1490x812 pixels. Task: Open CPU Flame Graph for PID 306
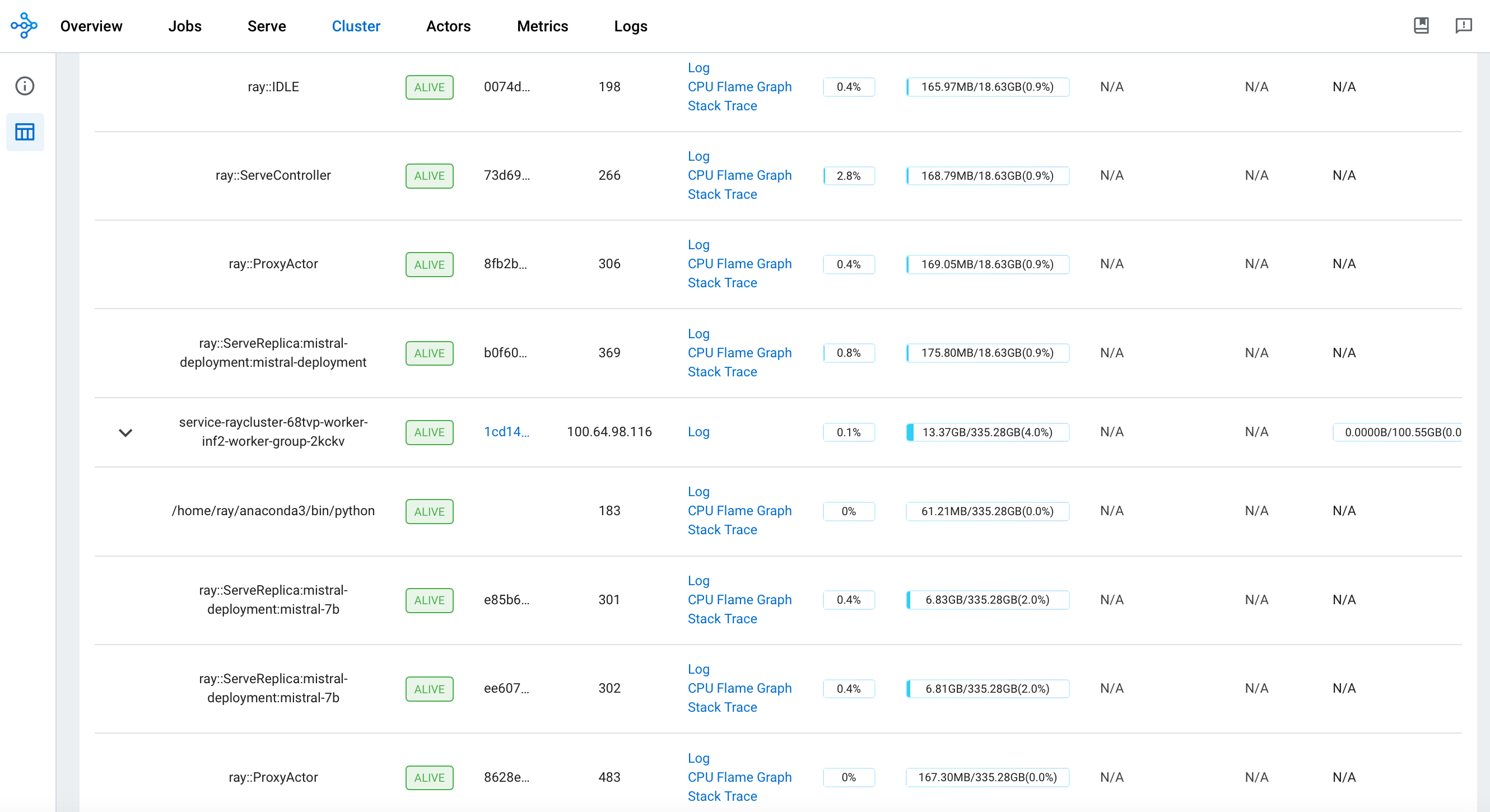[x=740, y=264]
